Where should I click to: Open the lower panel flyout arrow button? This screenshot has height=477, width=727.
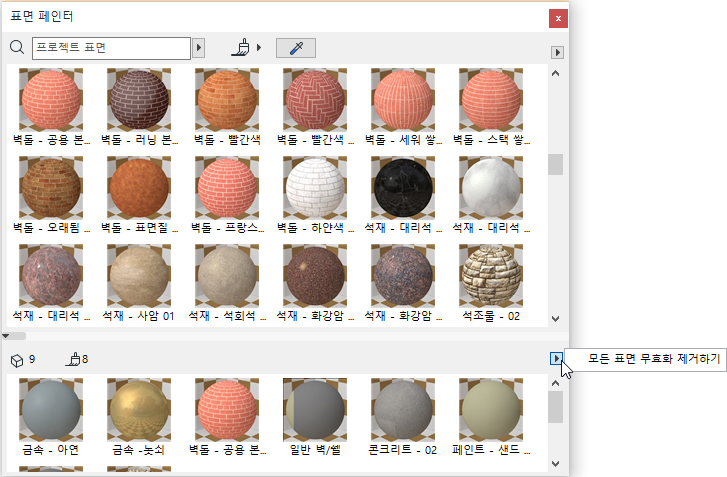(x=556, y=359)
